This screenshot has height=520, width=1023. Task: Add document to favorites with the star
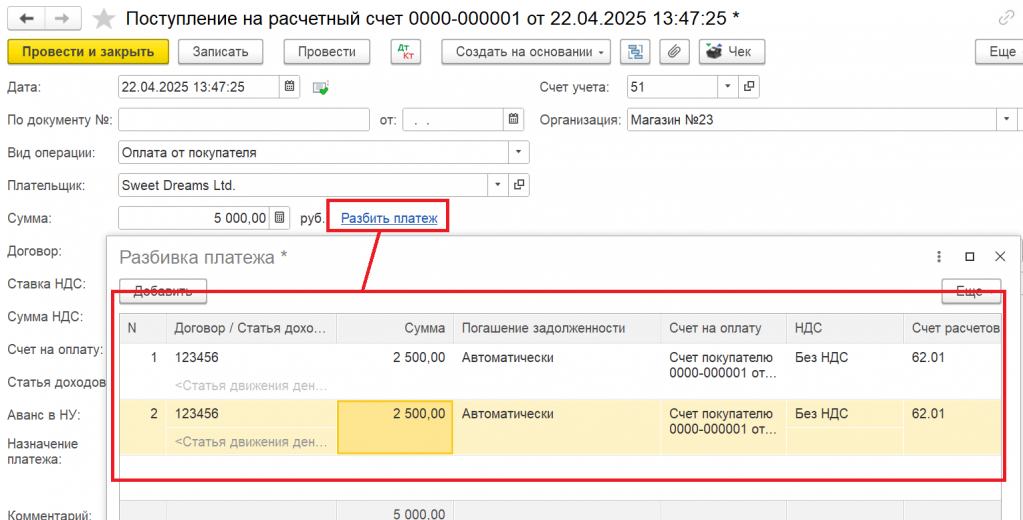pos(104,19)
